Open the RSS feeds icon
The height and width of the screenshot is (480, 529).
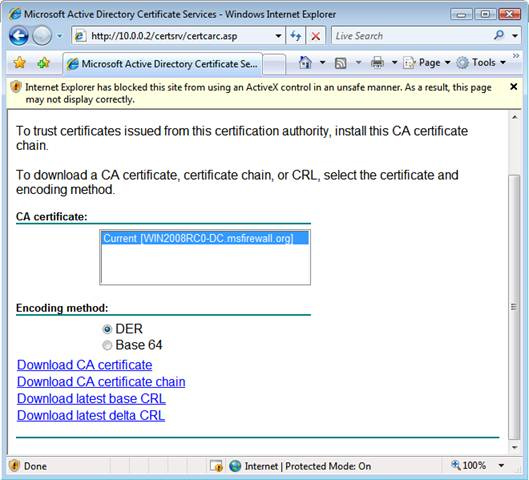(x=340, y=63)
